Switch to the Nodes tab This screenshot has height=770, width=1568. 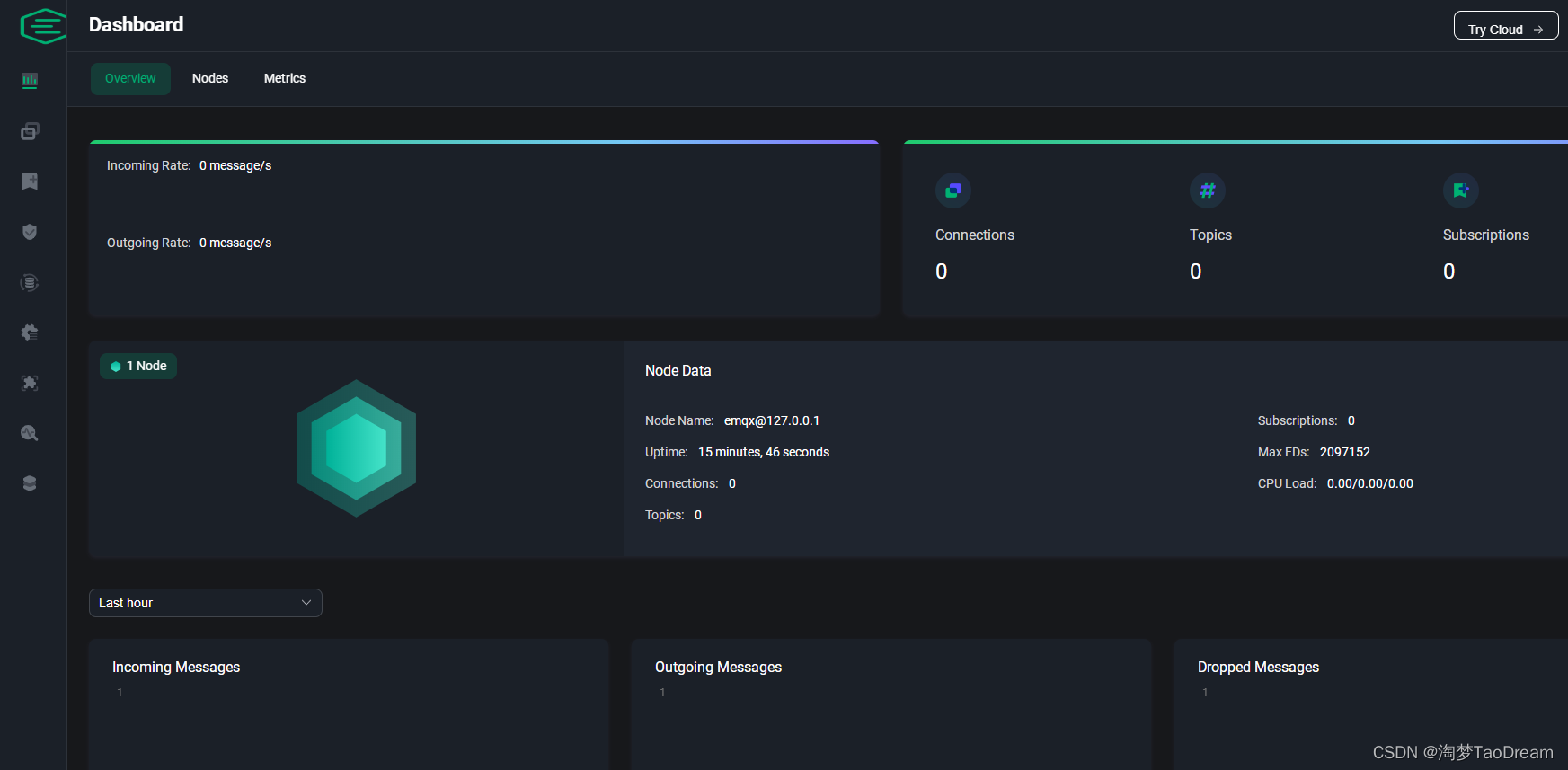(x=210, y=79)
